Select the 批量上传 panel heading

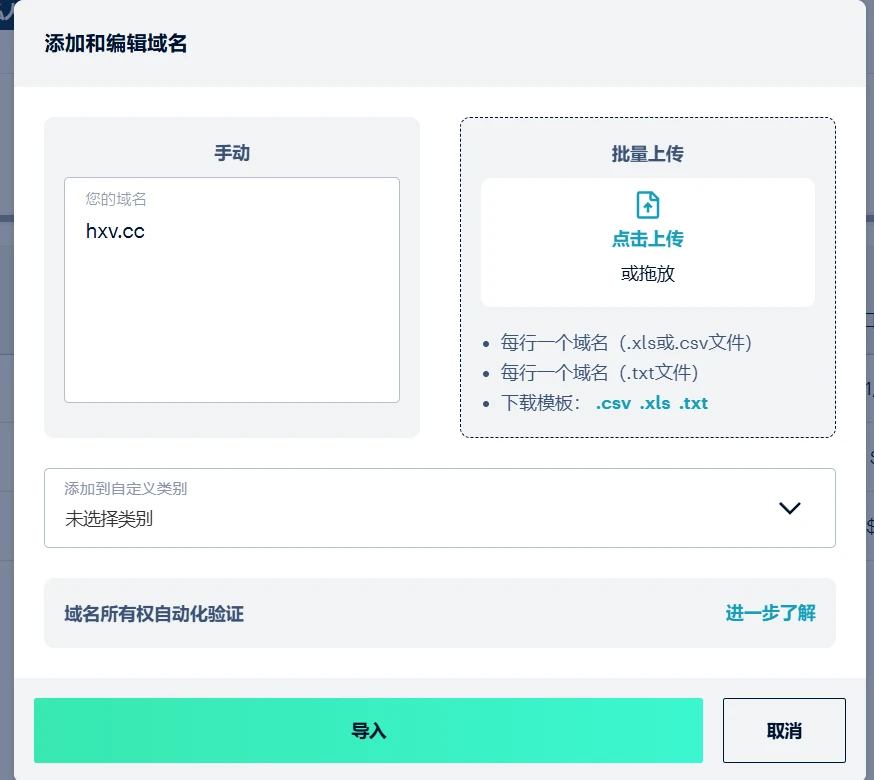648,154
